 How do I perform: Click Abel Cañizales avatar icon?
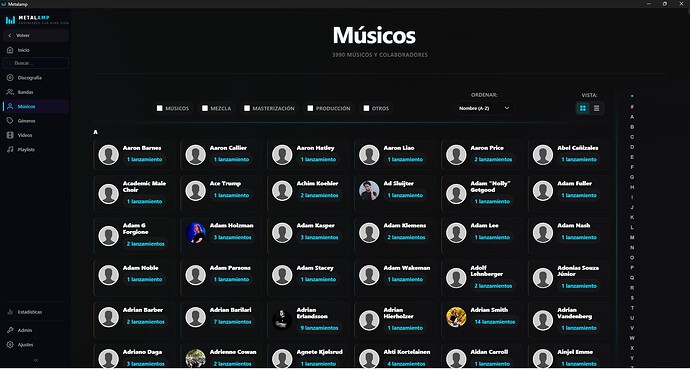(x=543, y=155)
